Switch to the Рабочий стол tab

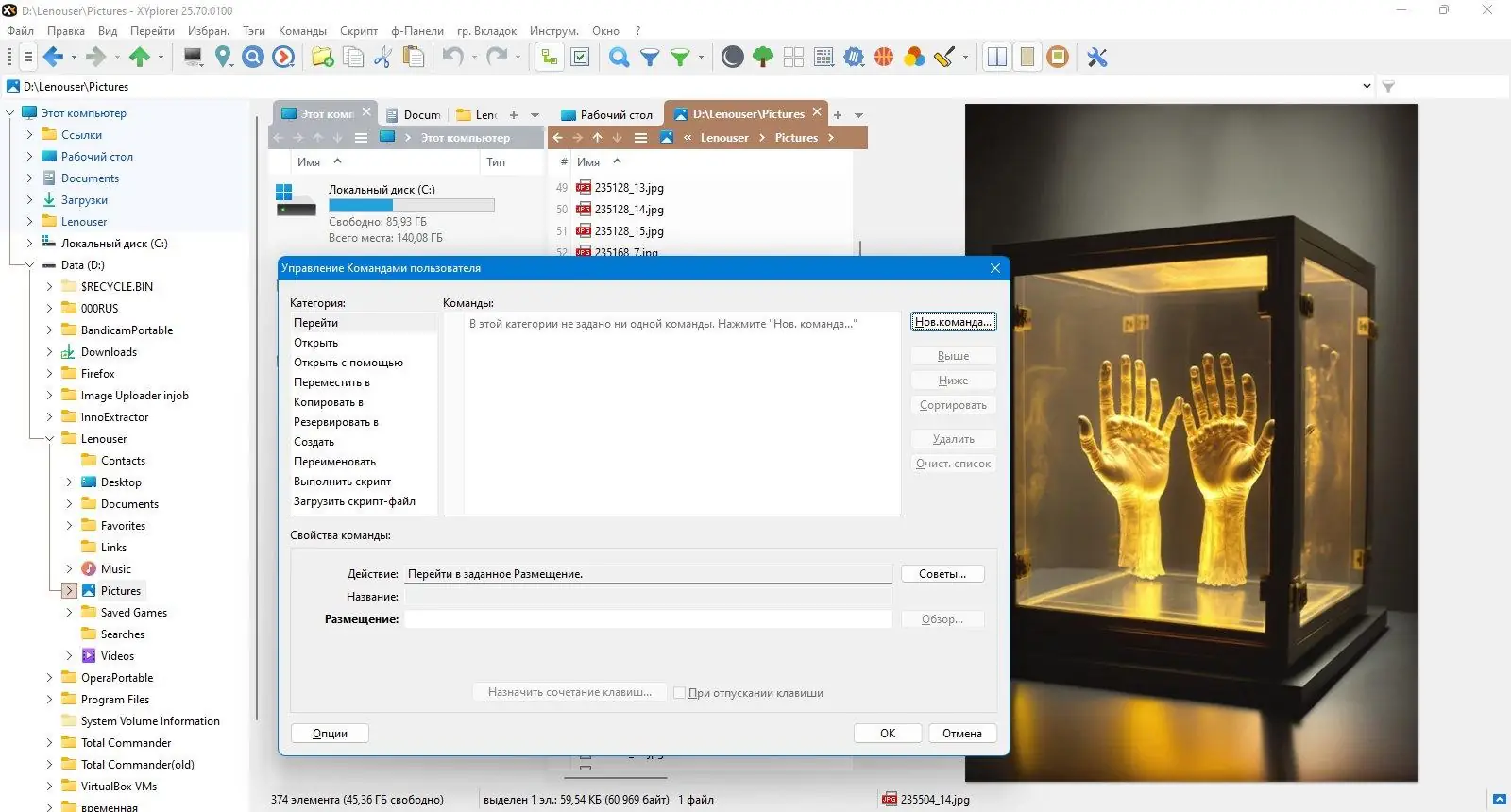(607, 115)
